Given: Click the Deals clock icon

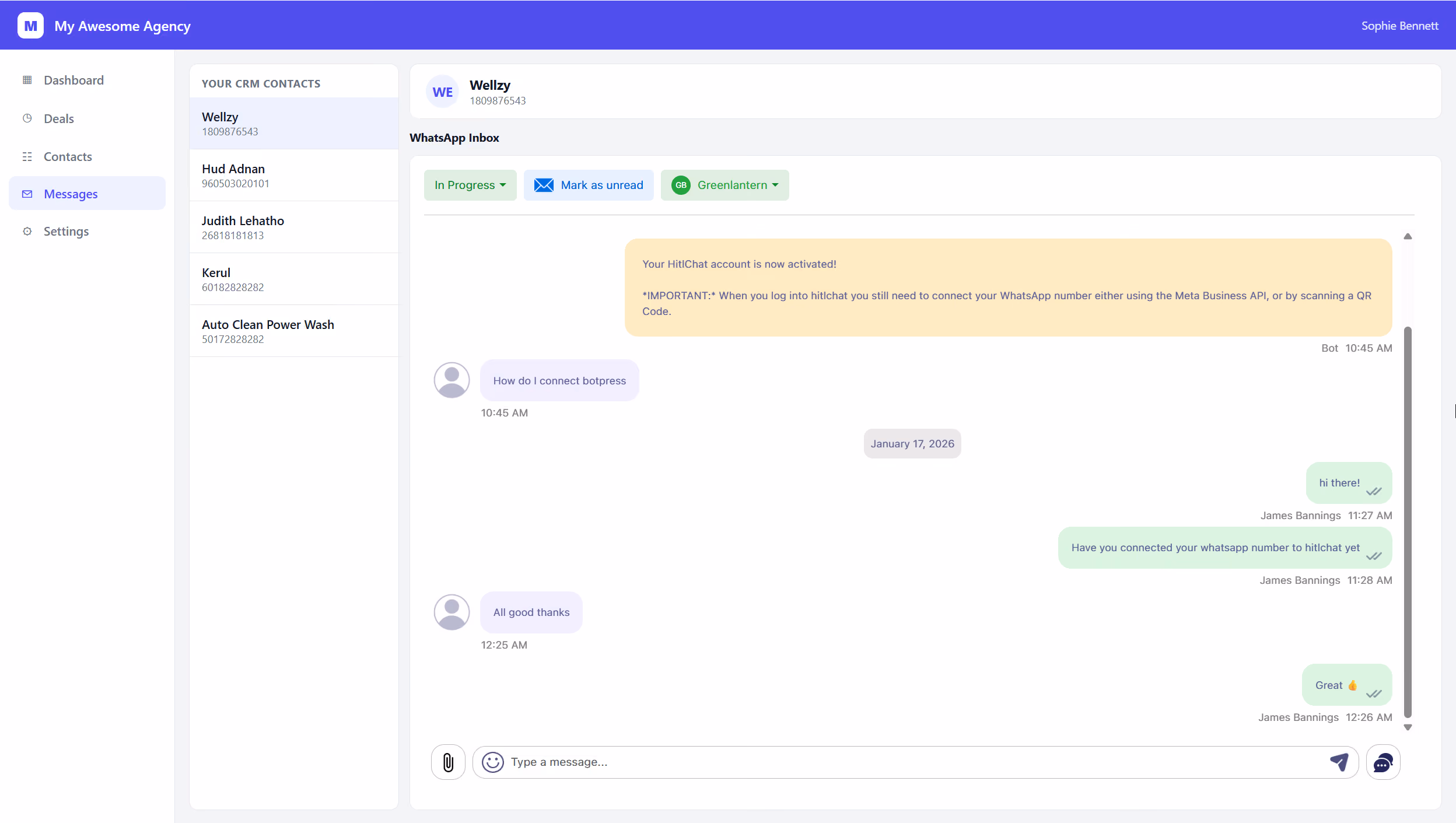Looking at the screenshot, I should click(27, 118).
